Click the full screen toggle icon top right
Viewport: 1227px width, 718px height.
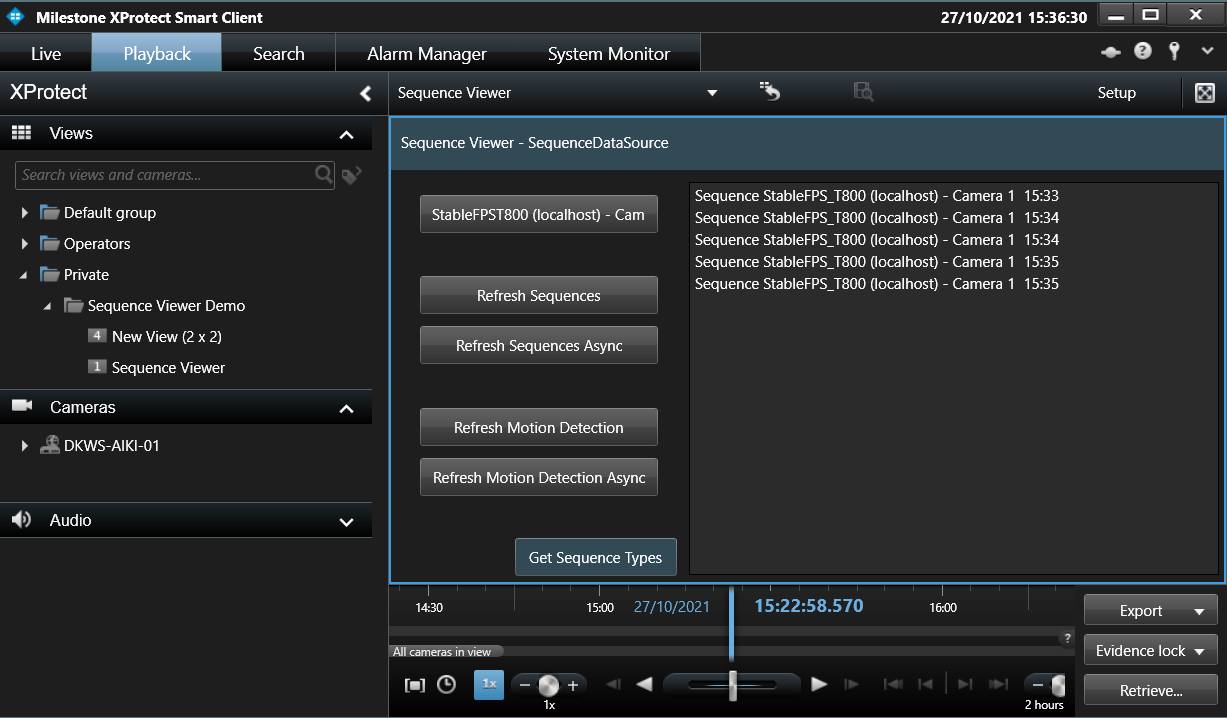(1204, 91)
